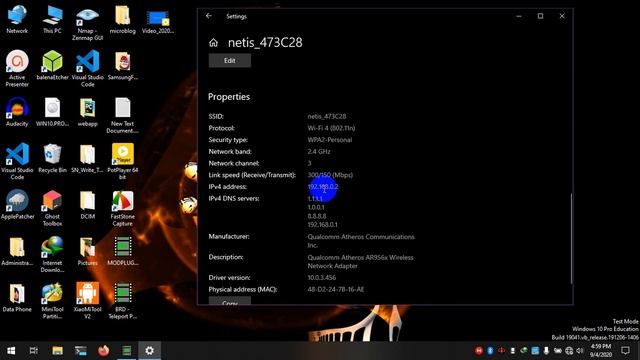
Task: Select the MODPLUG desktop icon
Action: 122,251
